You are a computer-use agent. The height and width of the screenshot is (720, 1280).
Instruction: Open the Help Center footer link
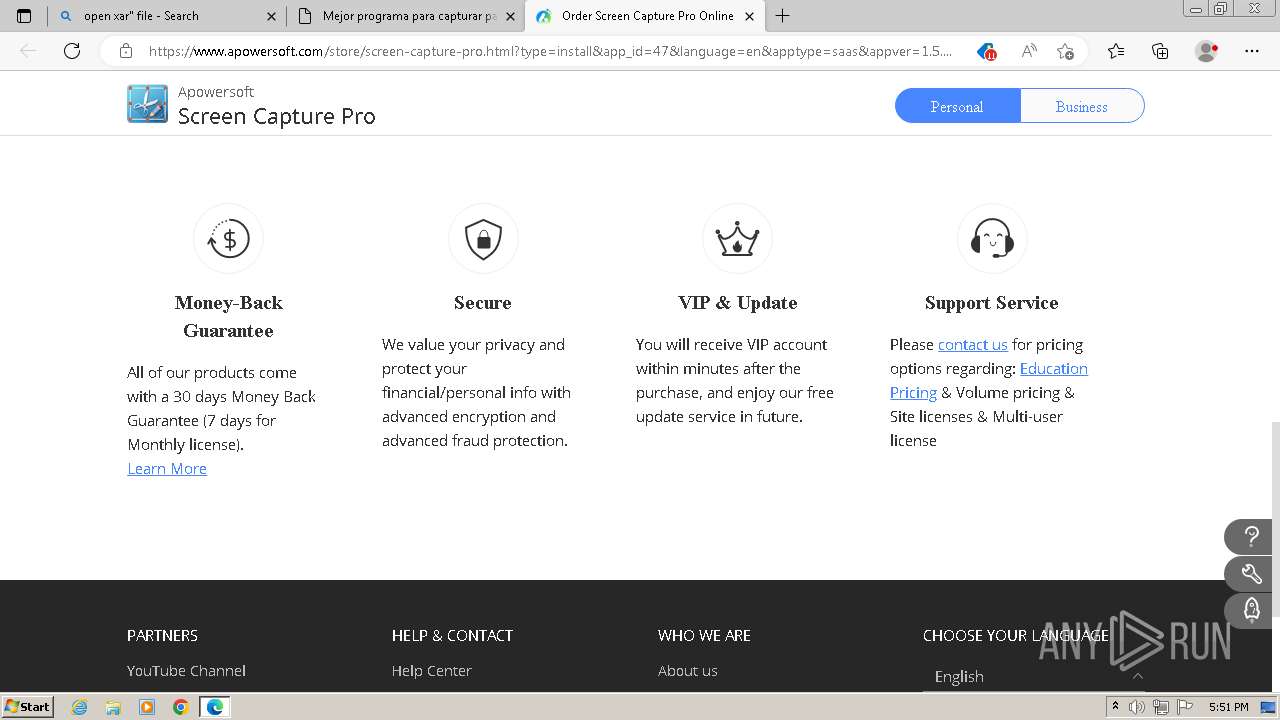tap(432, 671)
